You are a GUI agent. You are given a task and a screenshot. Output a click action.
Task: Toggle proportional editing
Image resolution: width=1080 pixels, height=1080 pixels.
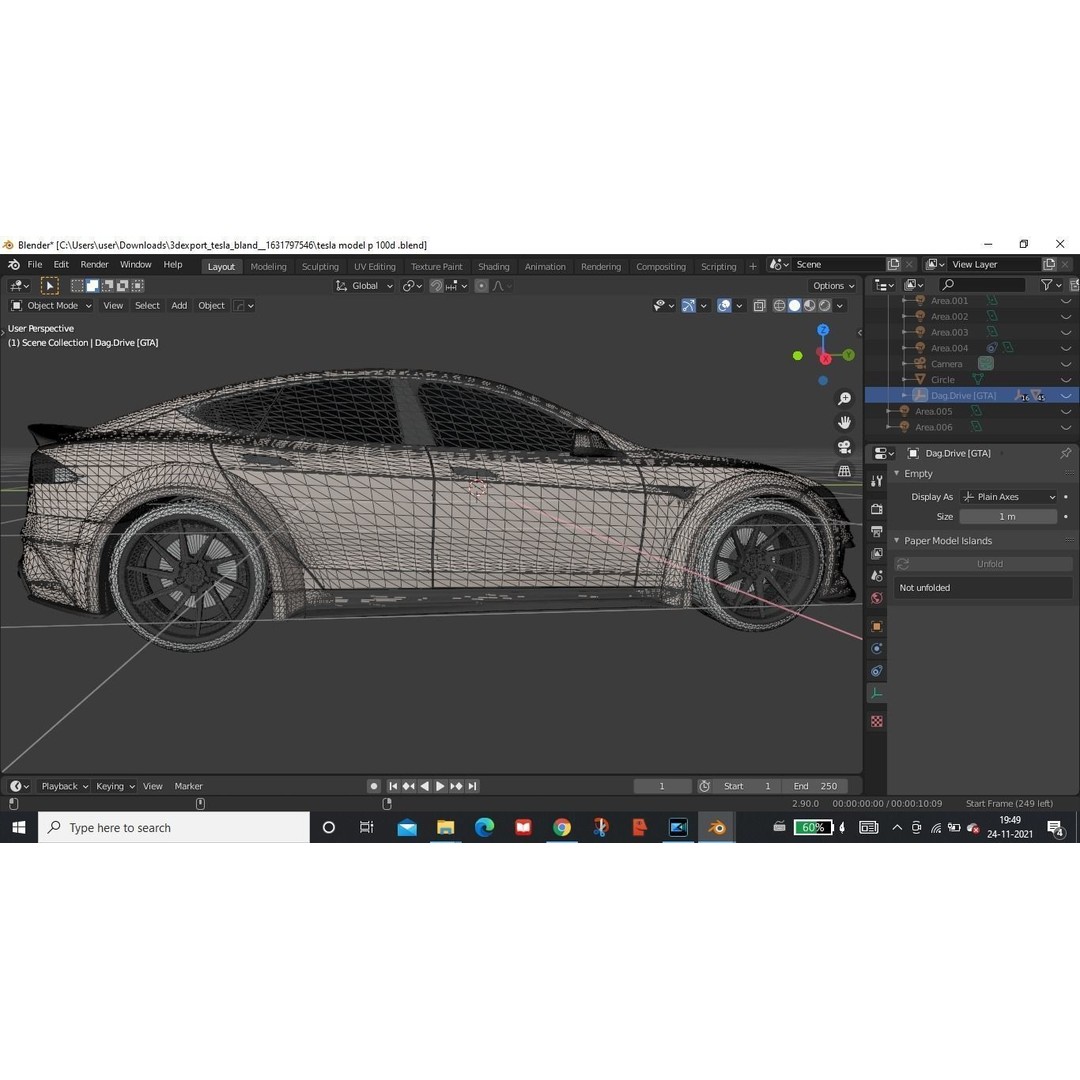pos(481,286)
